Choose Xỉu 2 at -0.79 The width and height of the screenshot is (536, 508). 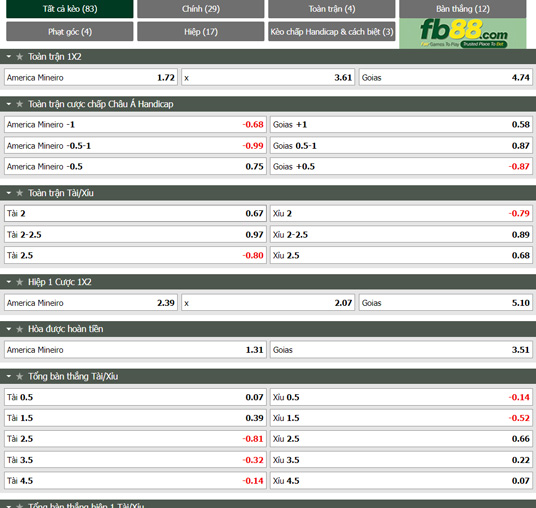(x=401, y=213)
